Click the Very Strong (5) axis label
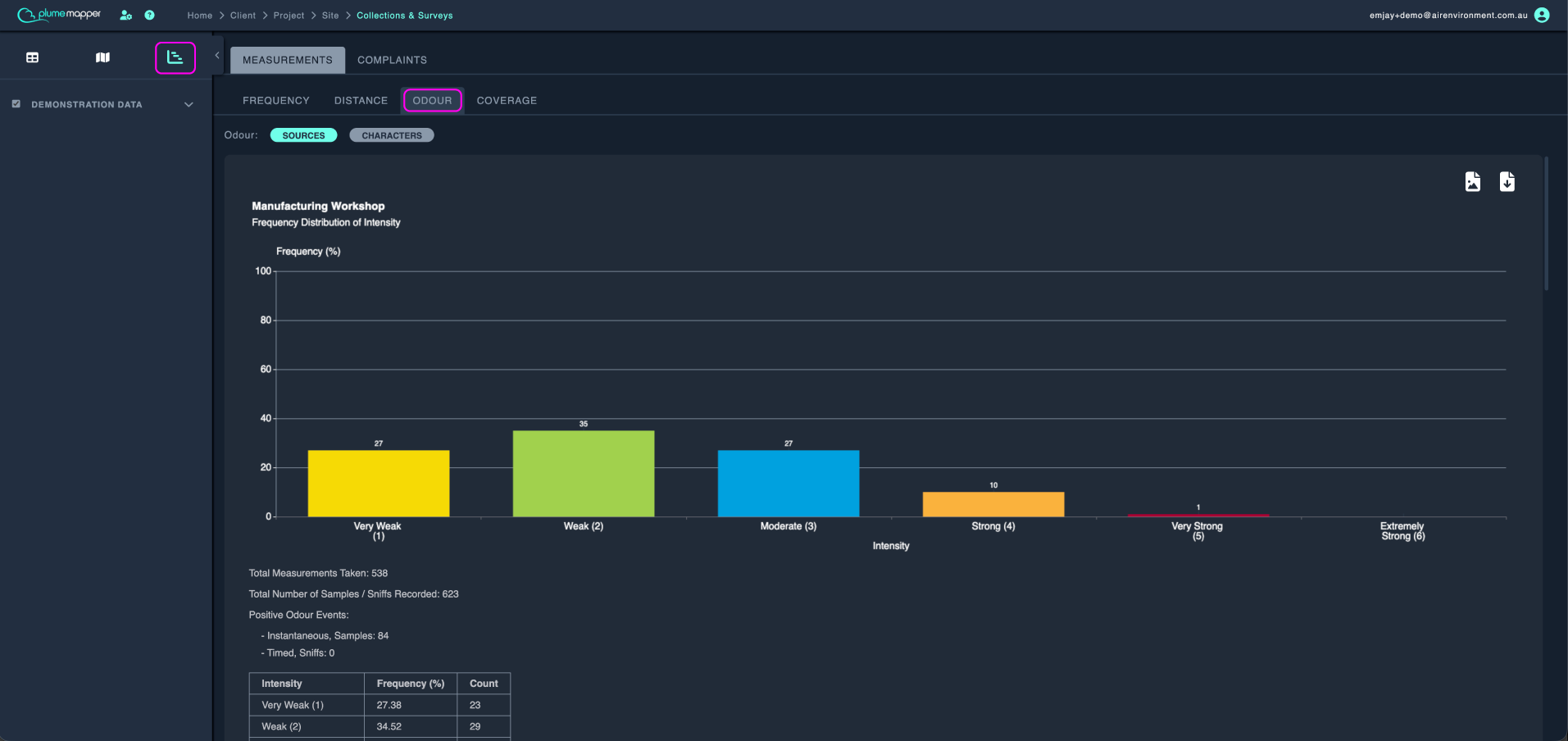This screenshot has width=1568, height=741. coord(1198,531)
